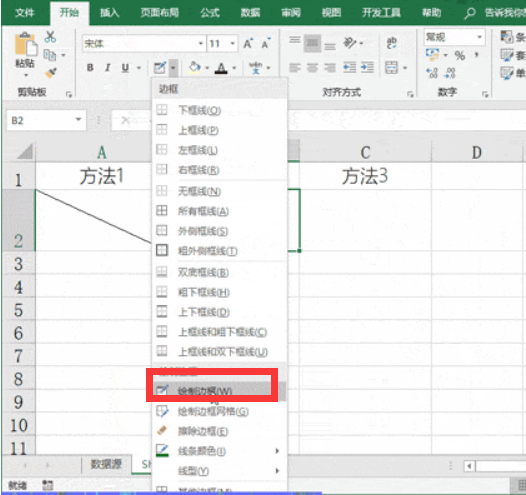The height and width of the screenshot is (495, 526).
Task: Click the phonetic guide (wén) icon
Action: click(256, 68)
